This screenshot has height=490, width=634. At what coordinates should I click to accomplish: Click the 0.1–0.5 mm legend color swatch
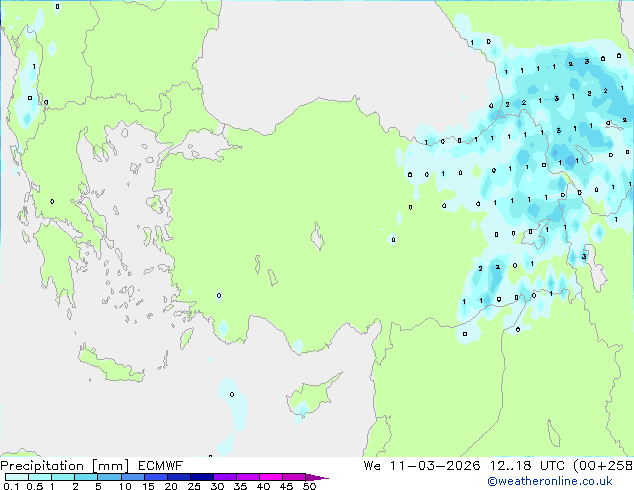[17, 477]
